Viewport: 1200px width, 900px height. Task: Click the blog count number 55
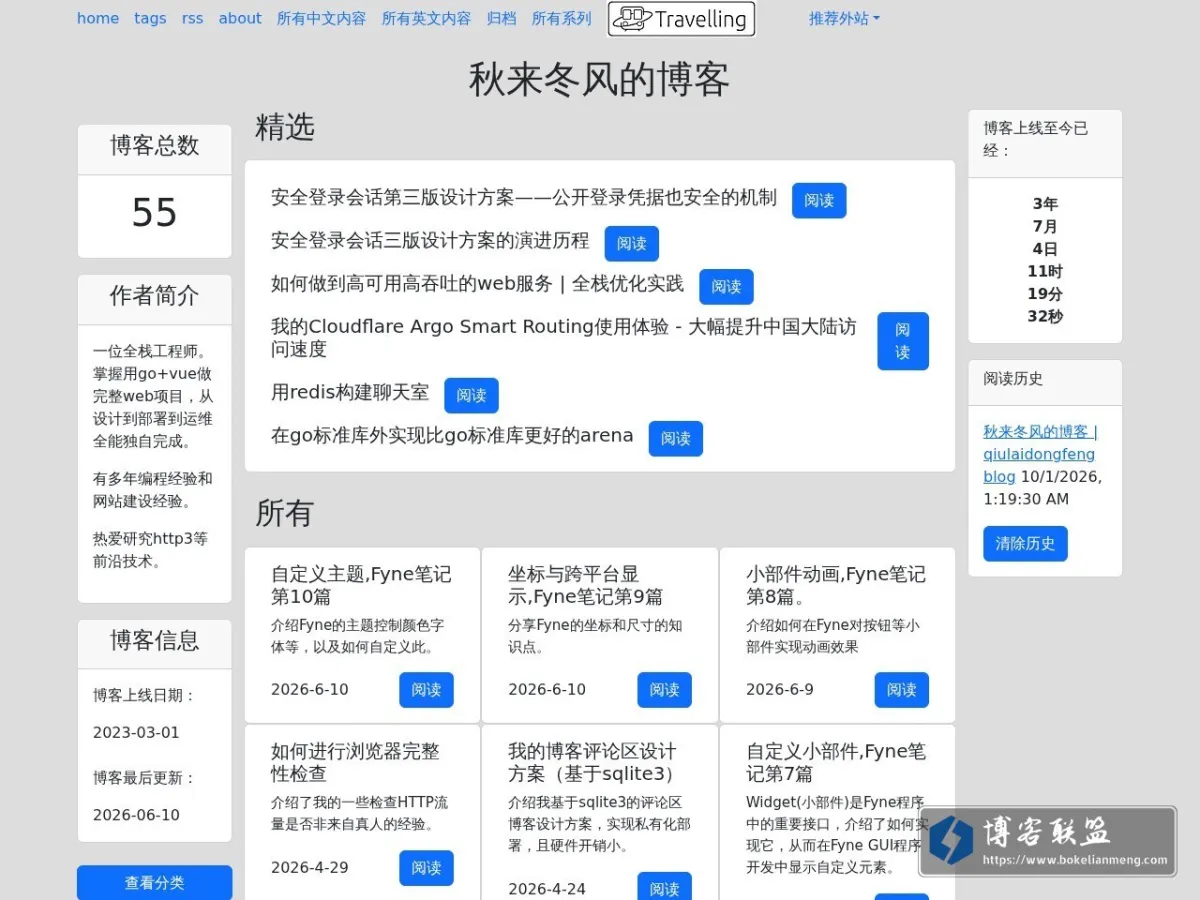pyautogui.click(x=154, y=212)
